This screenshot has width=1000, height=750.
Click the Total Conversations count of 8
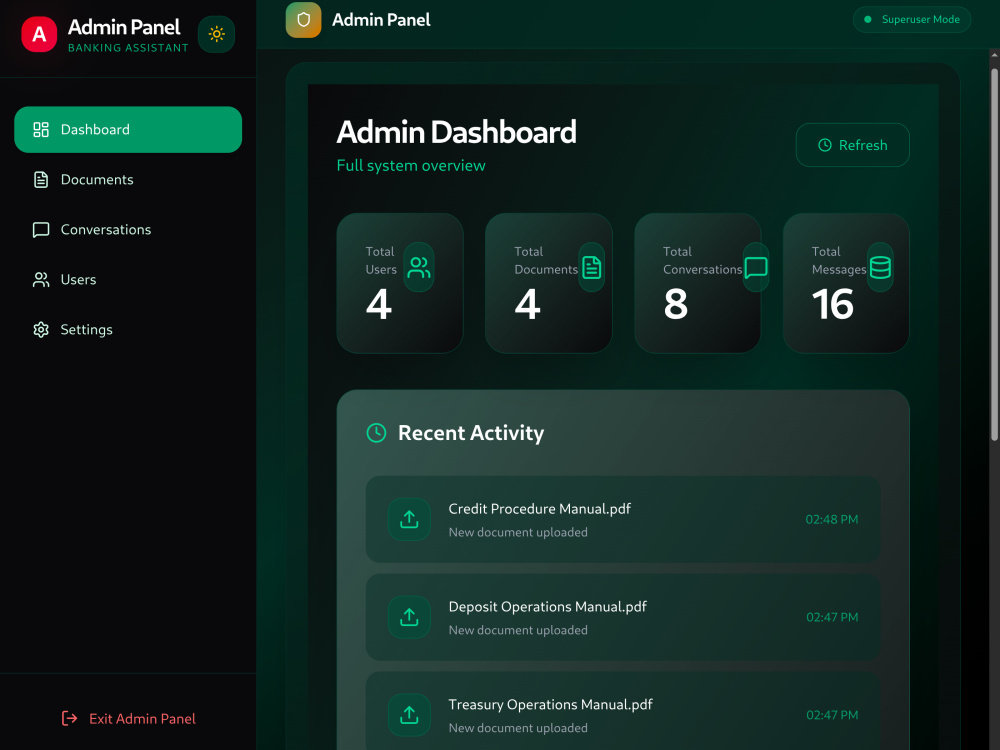(x=675, y=304)
